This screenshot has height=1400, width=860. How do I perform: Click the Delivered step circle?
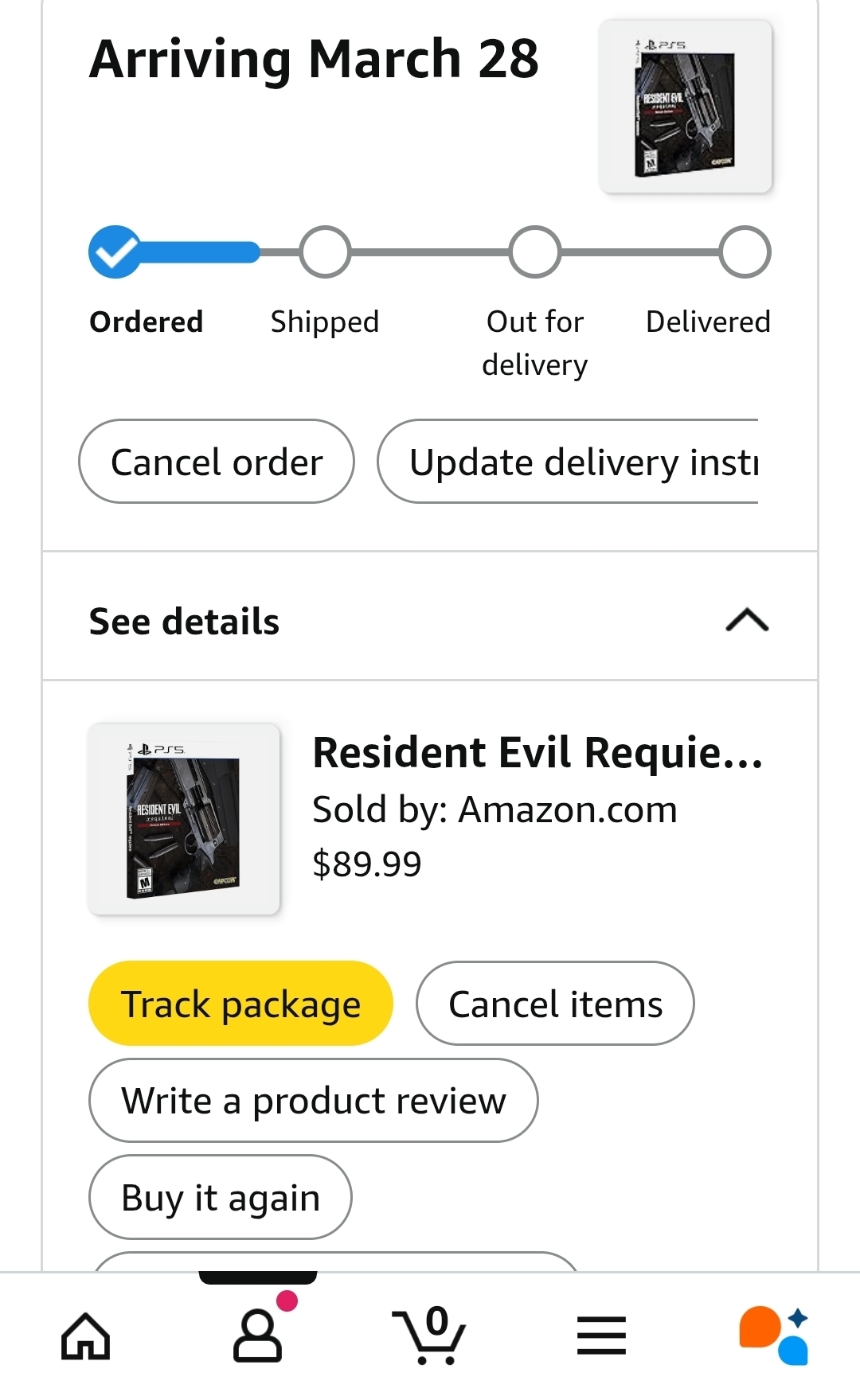point(745,252)
